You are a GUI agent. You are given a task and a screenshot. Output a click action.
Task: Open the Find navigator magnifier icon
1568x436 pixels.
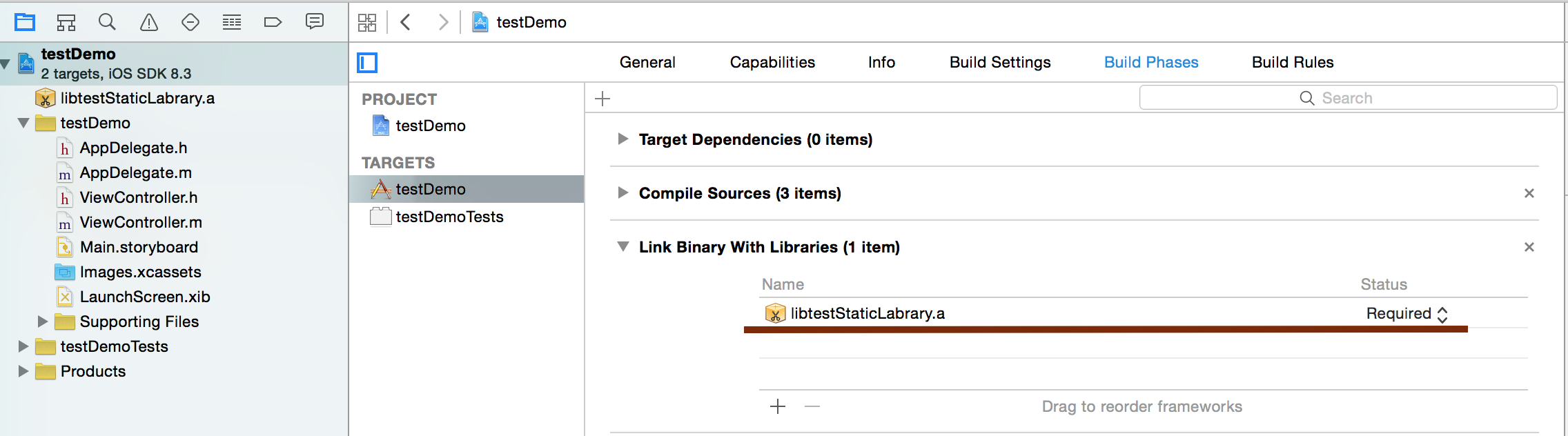[107, 22]
